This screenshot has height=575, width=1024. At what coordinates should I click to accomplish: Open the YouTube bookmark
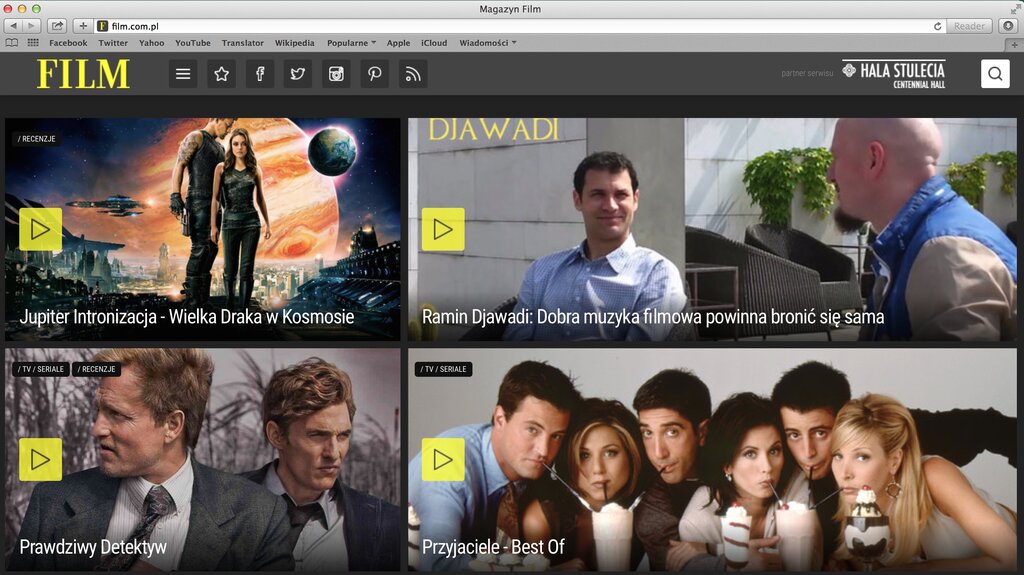point(193,43)
